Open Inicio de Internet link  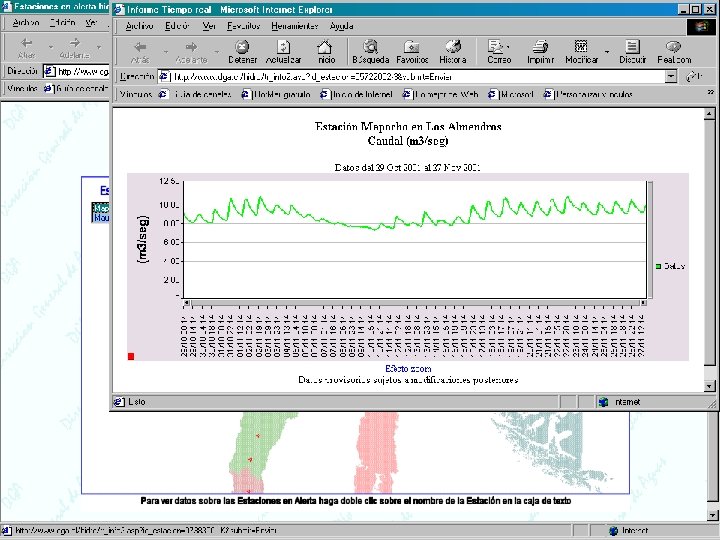(x=356, y=95)
